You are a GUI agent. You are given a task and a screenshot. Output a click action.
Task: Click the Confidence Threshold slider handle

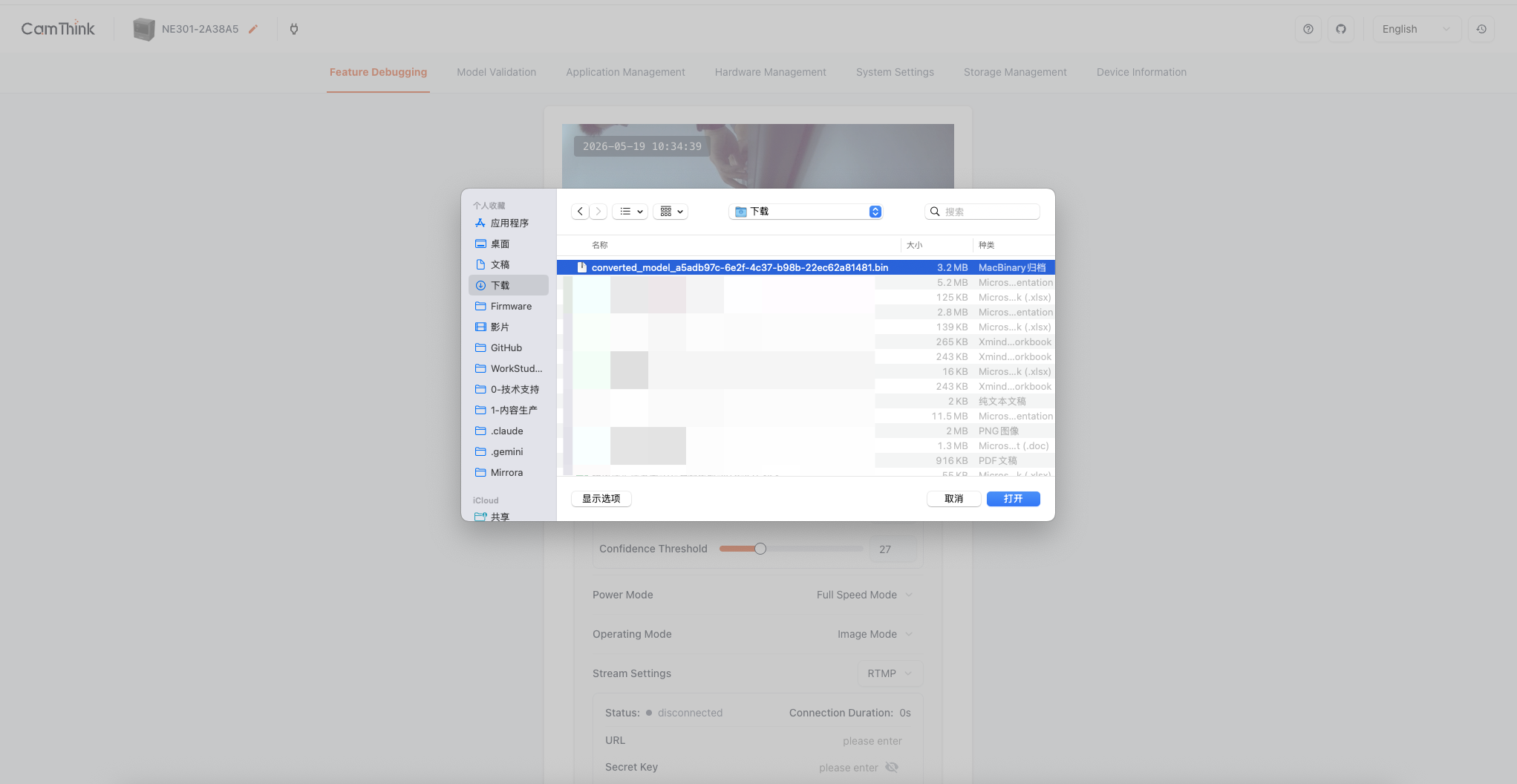760,549
